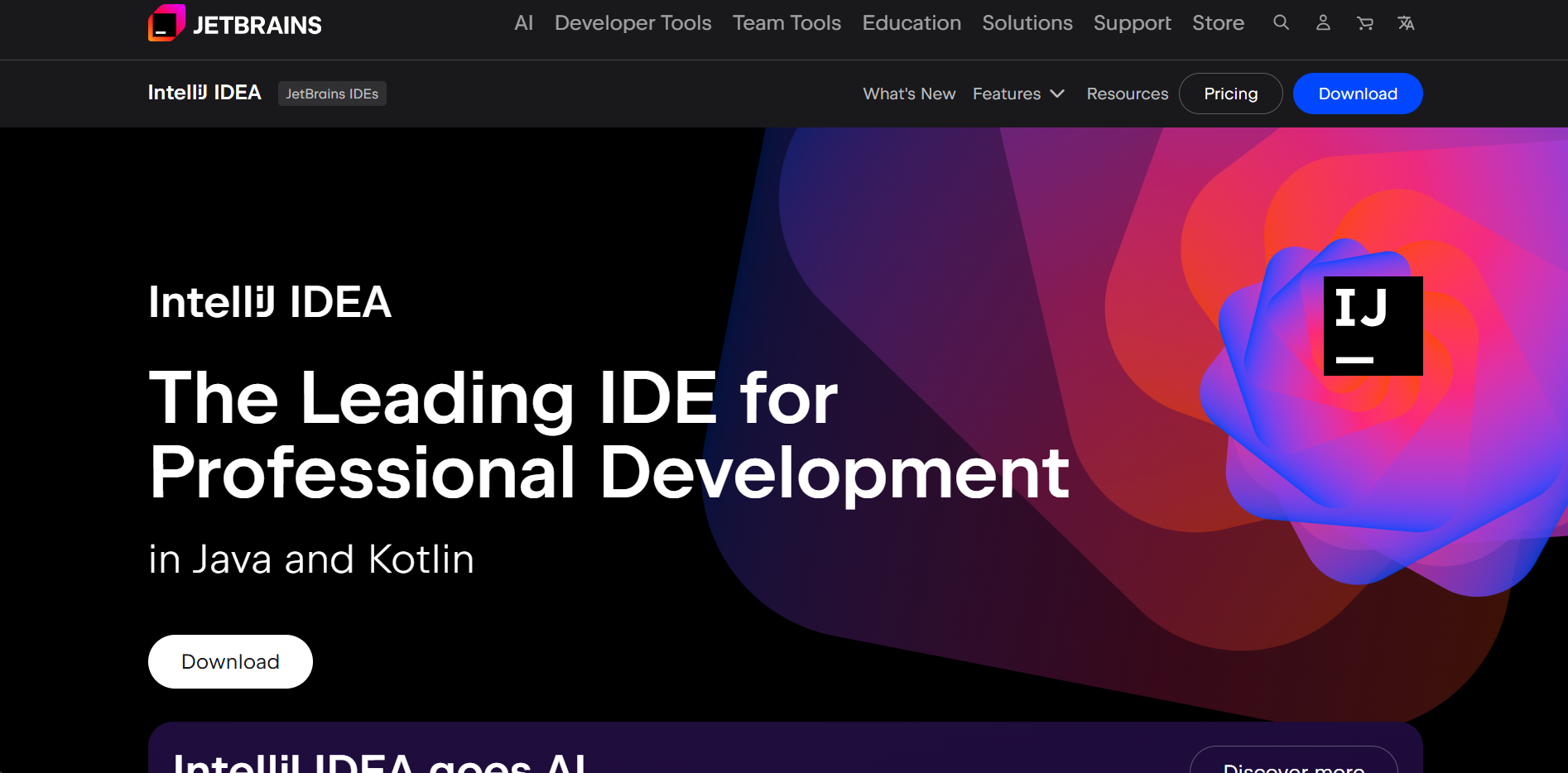The image size is (1568, 773).
Task: Click Download in the hero section
Action: pos(229,661)
